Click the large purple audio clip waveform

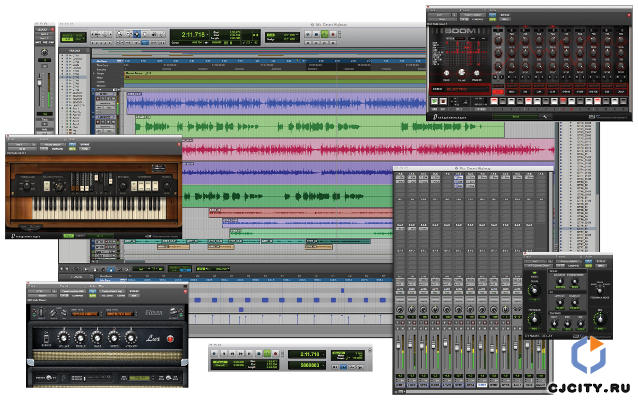[x=276, y=104]
